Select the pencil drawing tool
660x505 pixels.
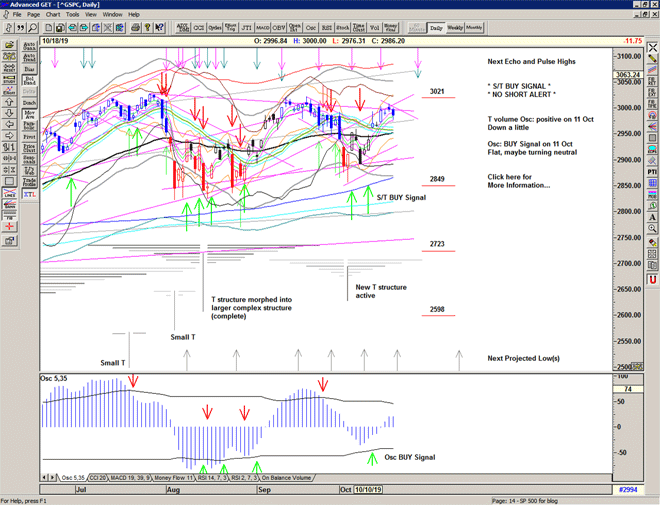(652, 58)
